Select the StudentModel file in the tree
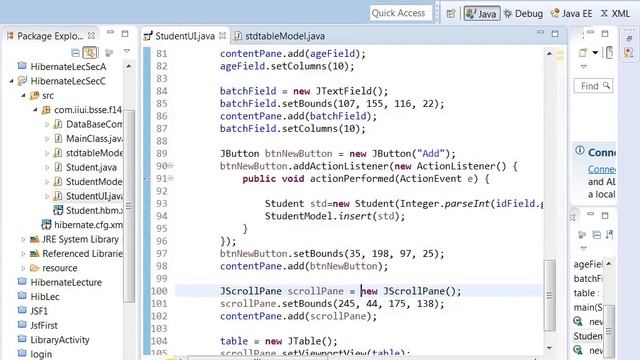Viewport: 640px width, 360px height. pyautogui.click(x=94, y=182)
